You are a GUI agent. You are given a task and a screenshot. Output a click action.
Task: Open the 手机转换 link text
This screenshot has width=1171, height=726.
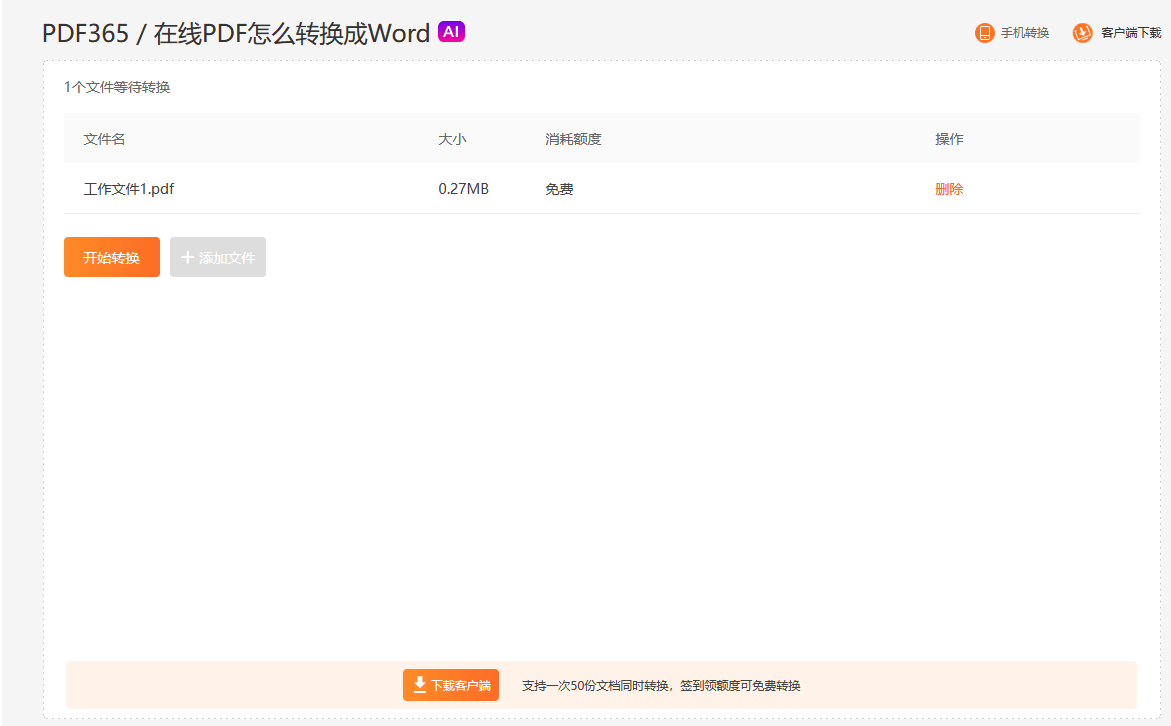(x=1025, y=33)
